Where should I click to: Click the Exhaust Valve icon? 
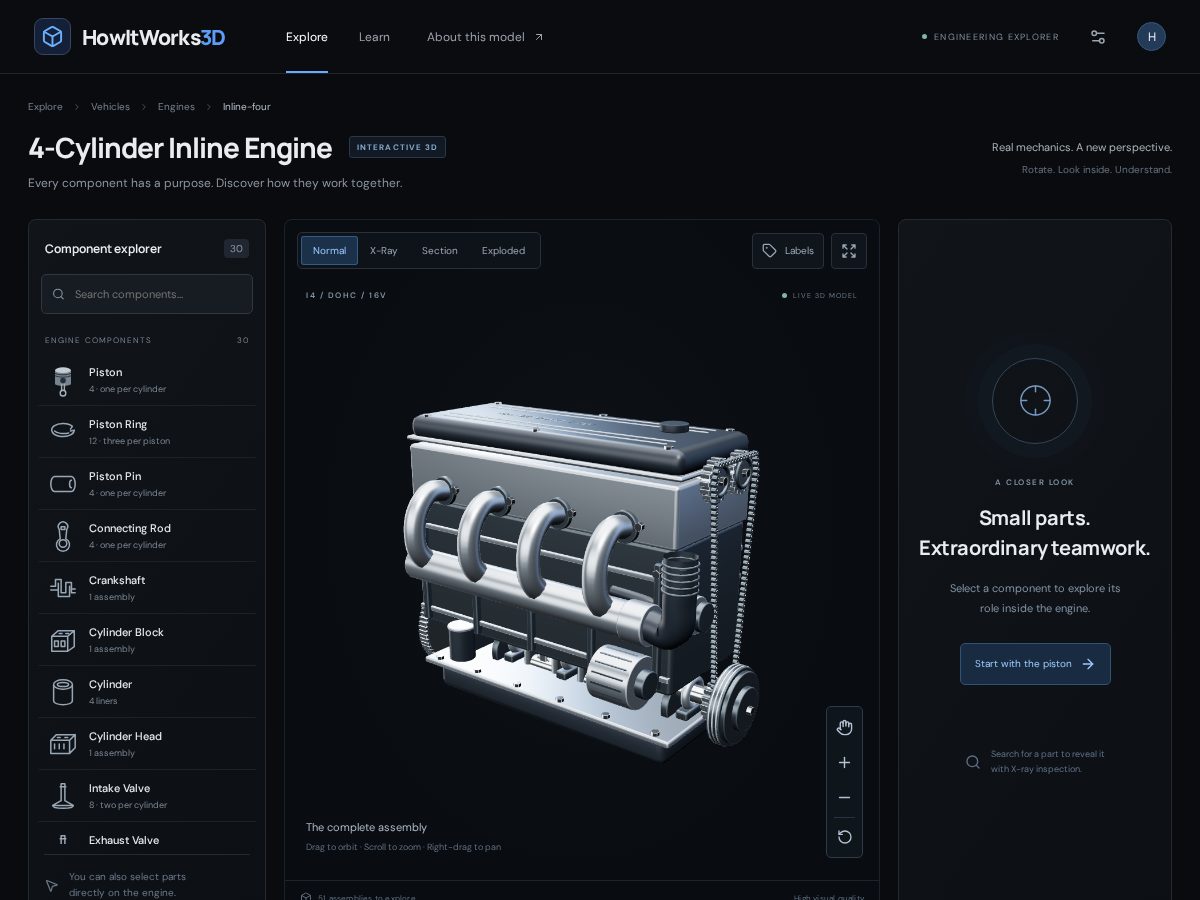pyautogui.click(x=63, y=840)
